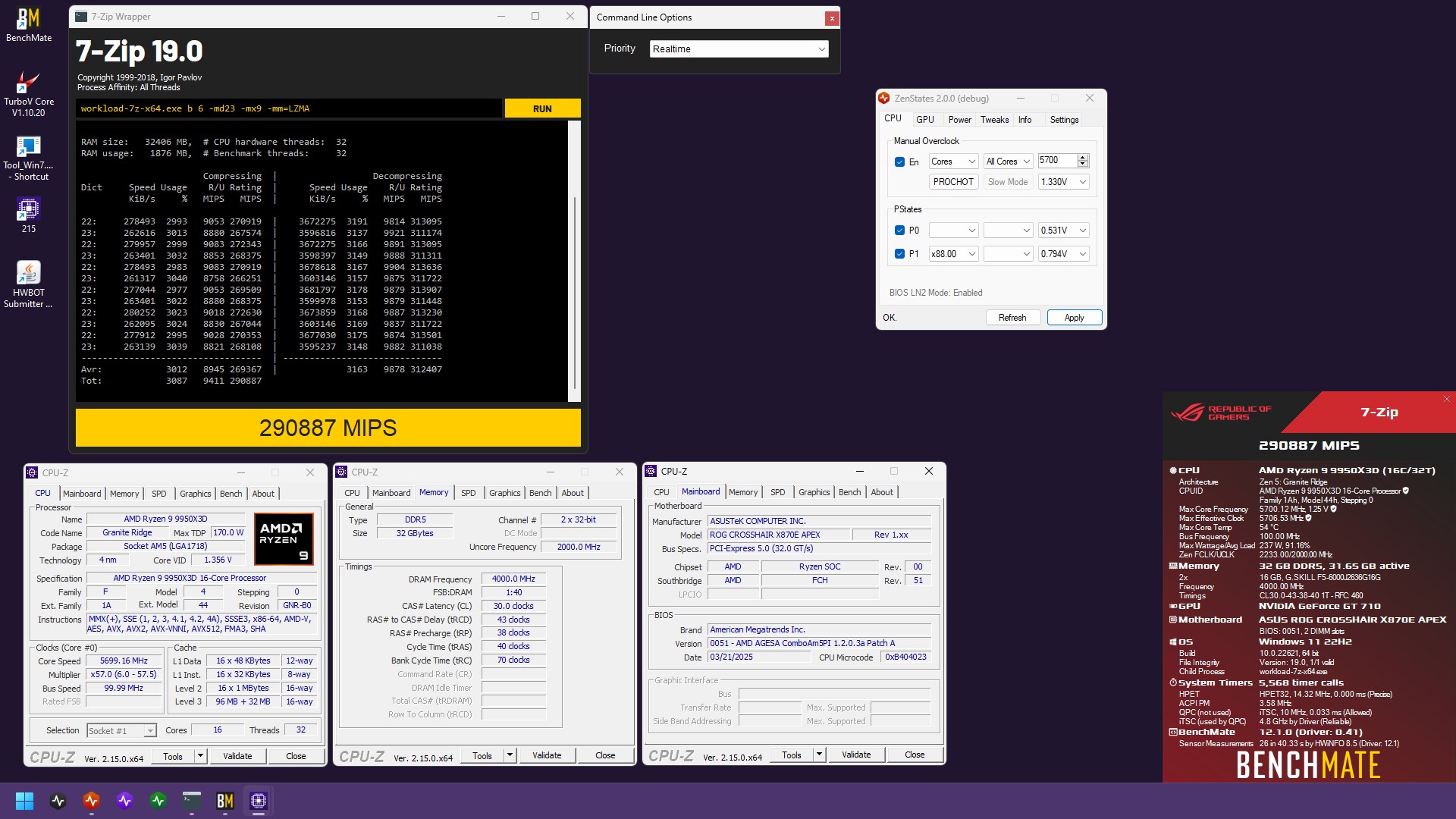Open the 1.330V voltage dropdown

point(1063,182)
